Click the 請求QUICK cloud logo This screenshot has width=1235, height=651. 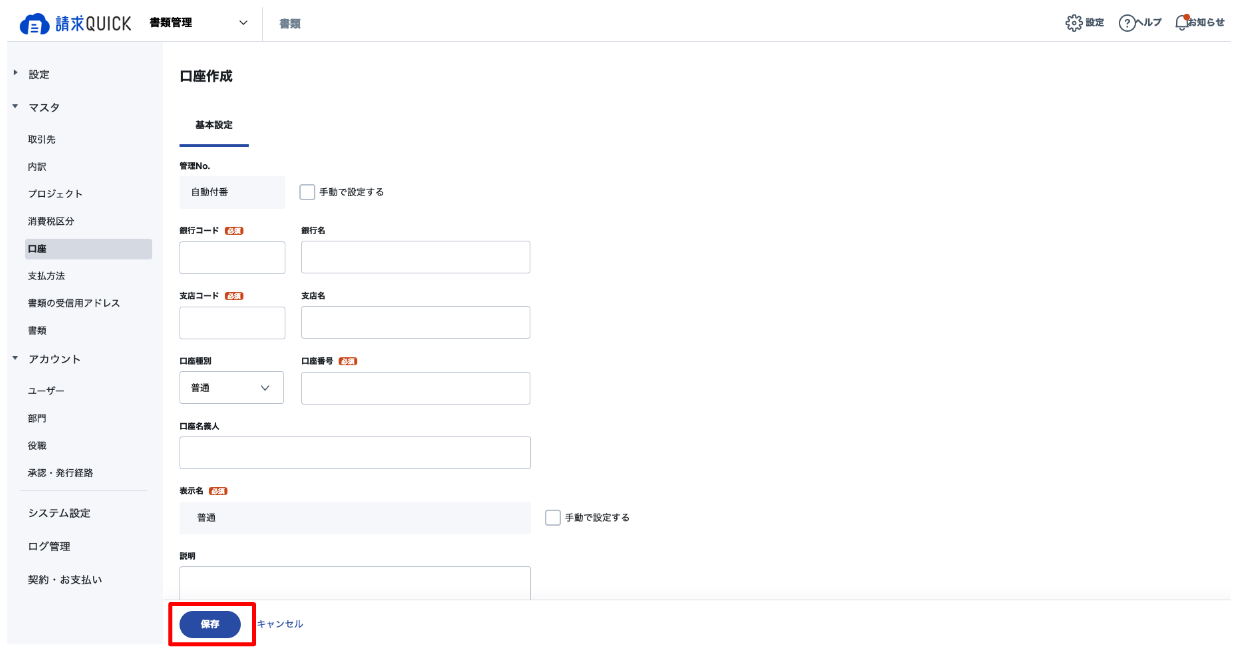pyautogui.click(x=76, y=23)
